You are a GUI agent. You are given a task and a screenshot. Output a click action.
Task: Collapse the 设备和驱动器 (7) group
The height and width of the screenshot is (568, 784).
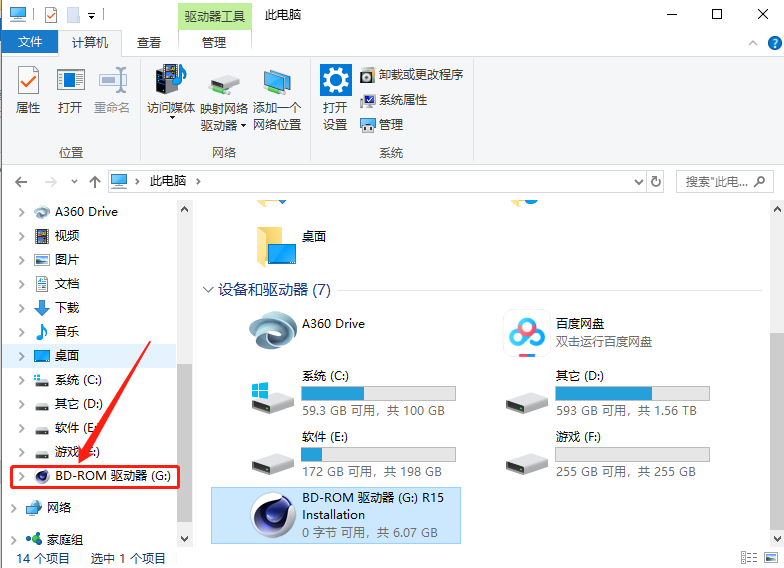pos(208,290)
